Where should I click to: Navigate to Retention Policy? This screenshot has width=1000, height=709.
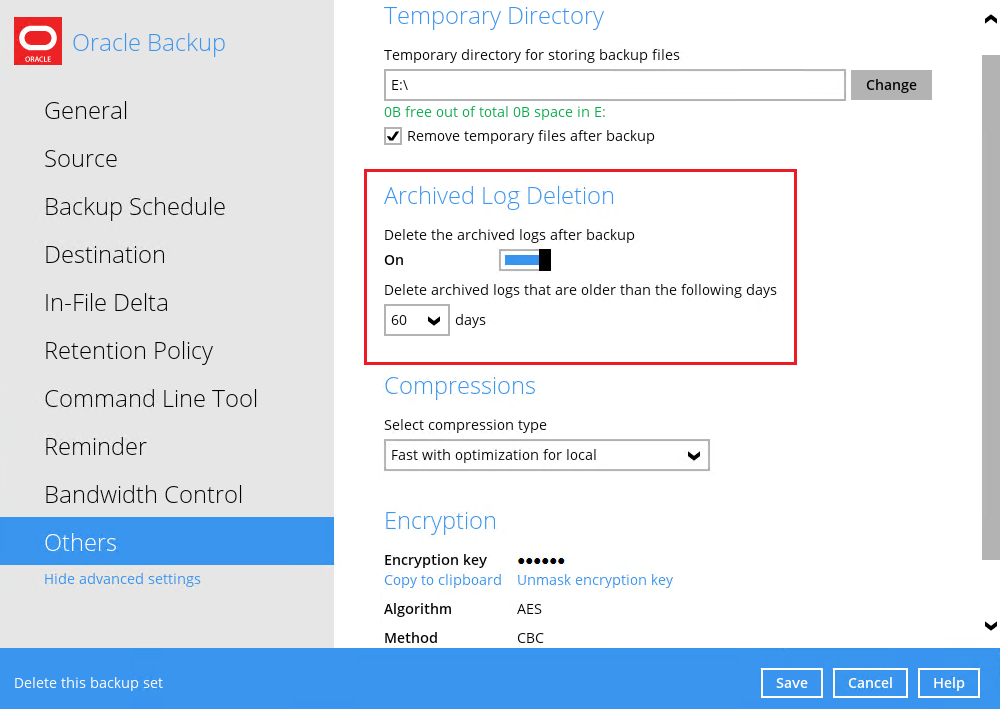[x=128, y=351]
